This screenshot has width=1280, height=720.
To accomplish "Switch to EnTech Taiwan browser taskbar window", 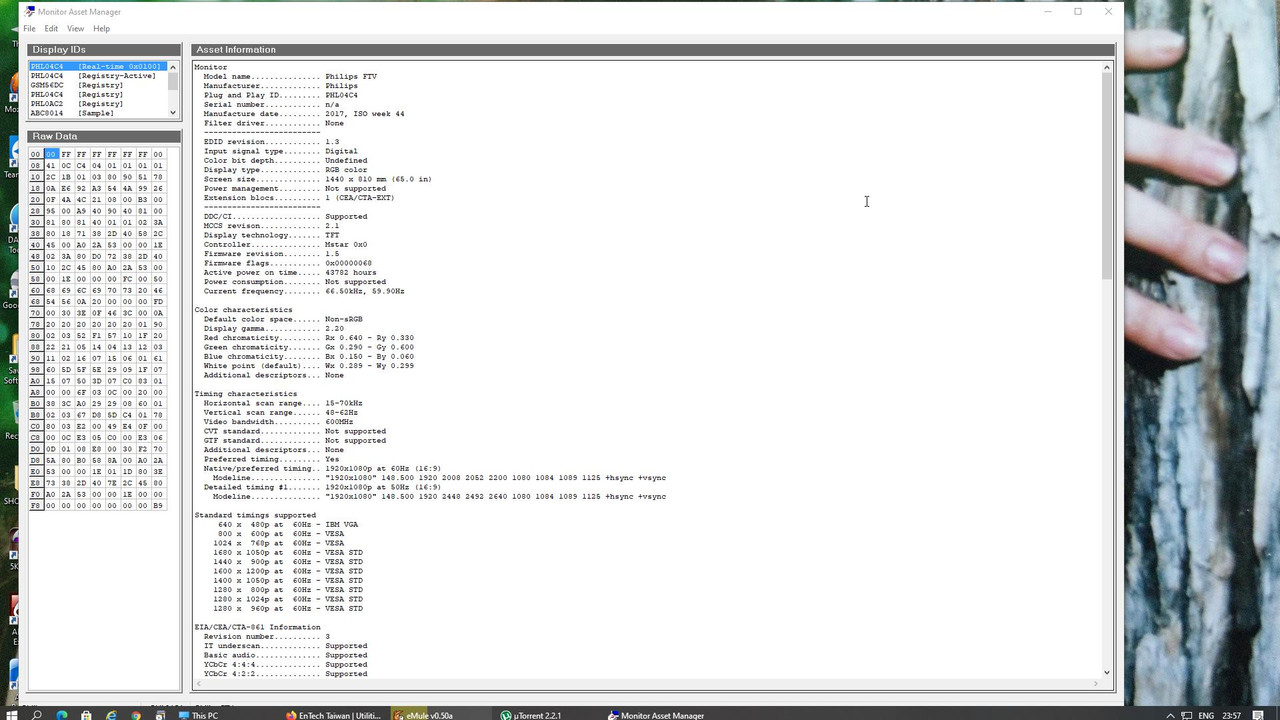I will coord(333,715).
